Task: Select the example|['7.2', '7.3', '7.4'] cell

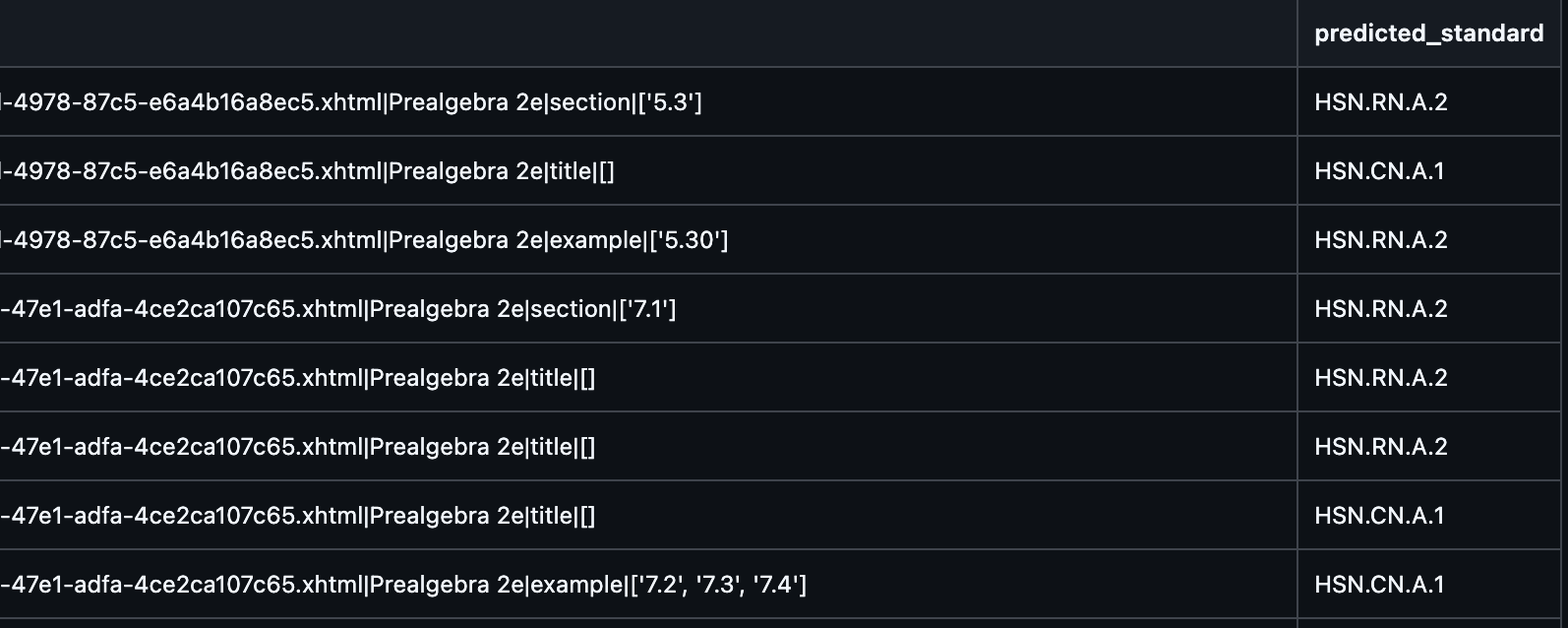Action: (x=648, y=585)
